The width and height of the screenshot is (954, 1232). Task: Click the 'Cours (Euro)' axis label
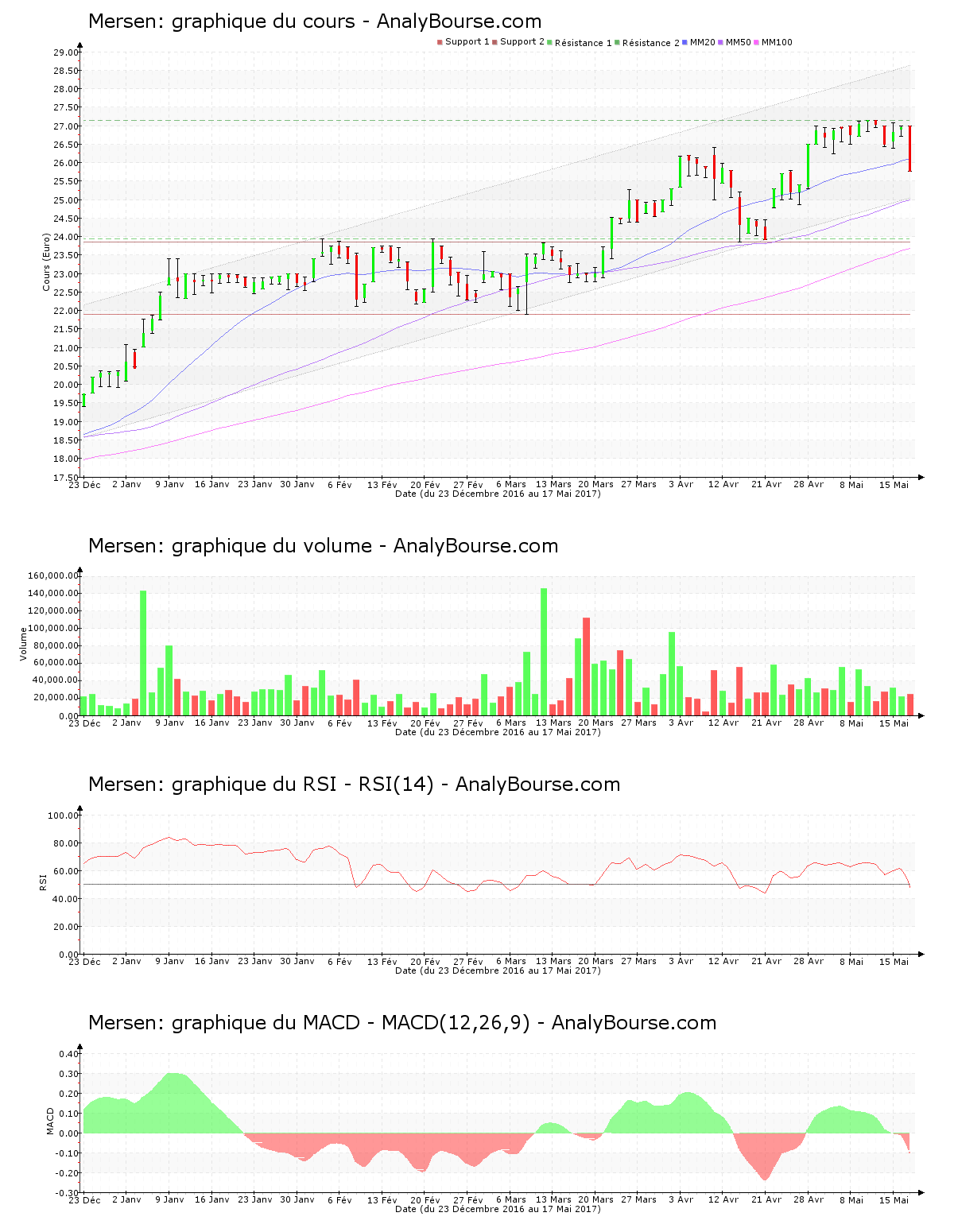pyautogui.click(x=47, y=262)
